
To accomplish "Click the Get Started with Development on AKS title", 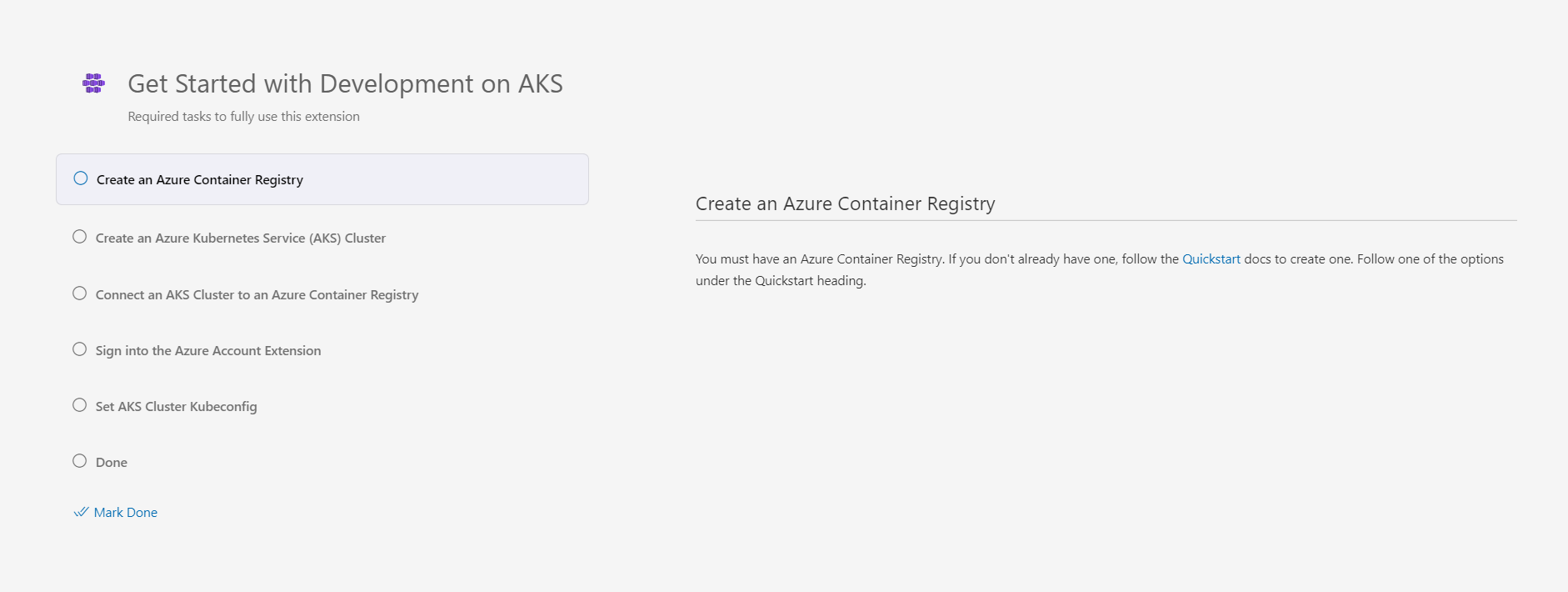I will [345, 84].
